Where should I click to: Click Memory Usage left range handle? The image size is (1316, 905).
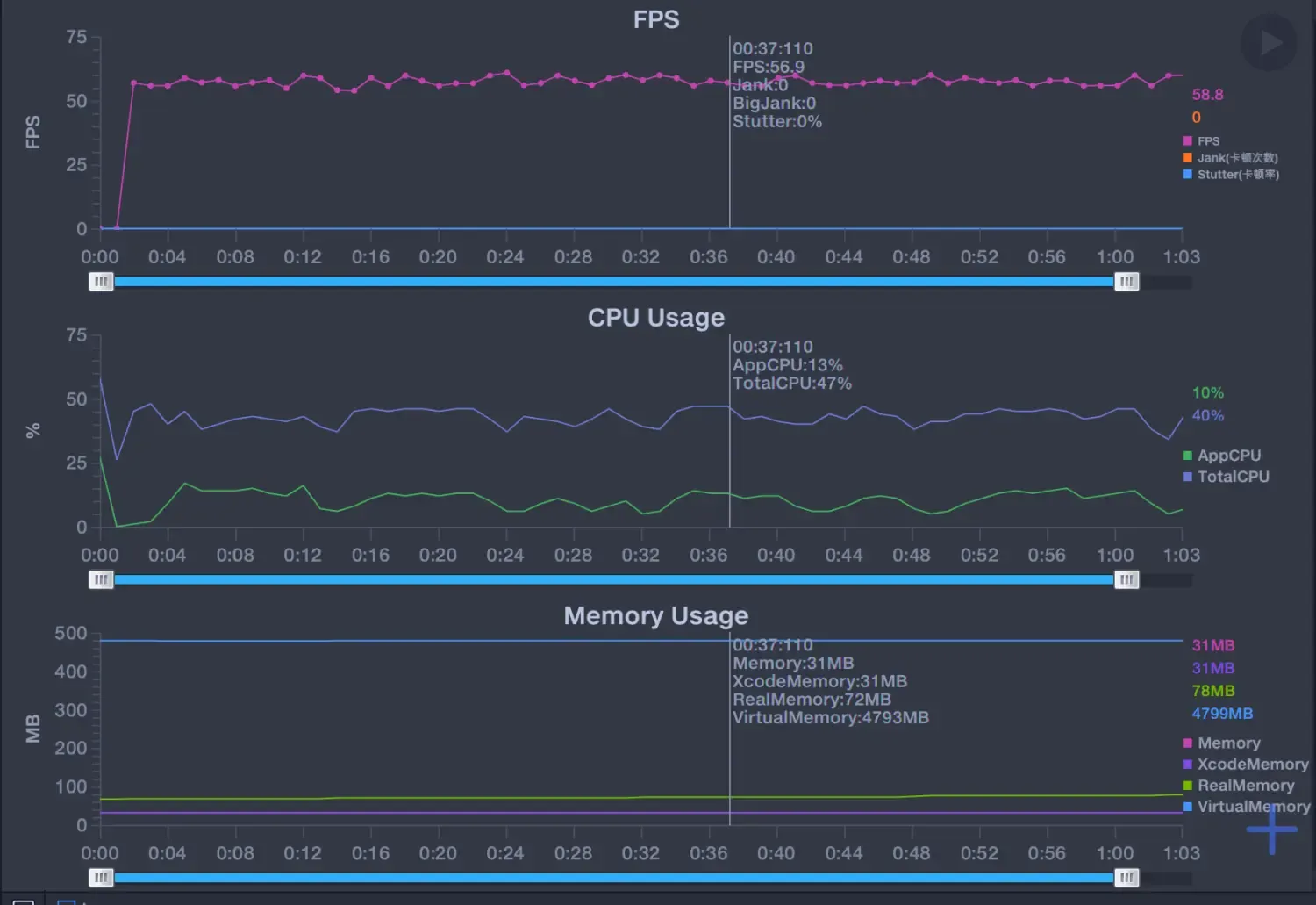pos(102,878)
